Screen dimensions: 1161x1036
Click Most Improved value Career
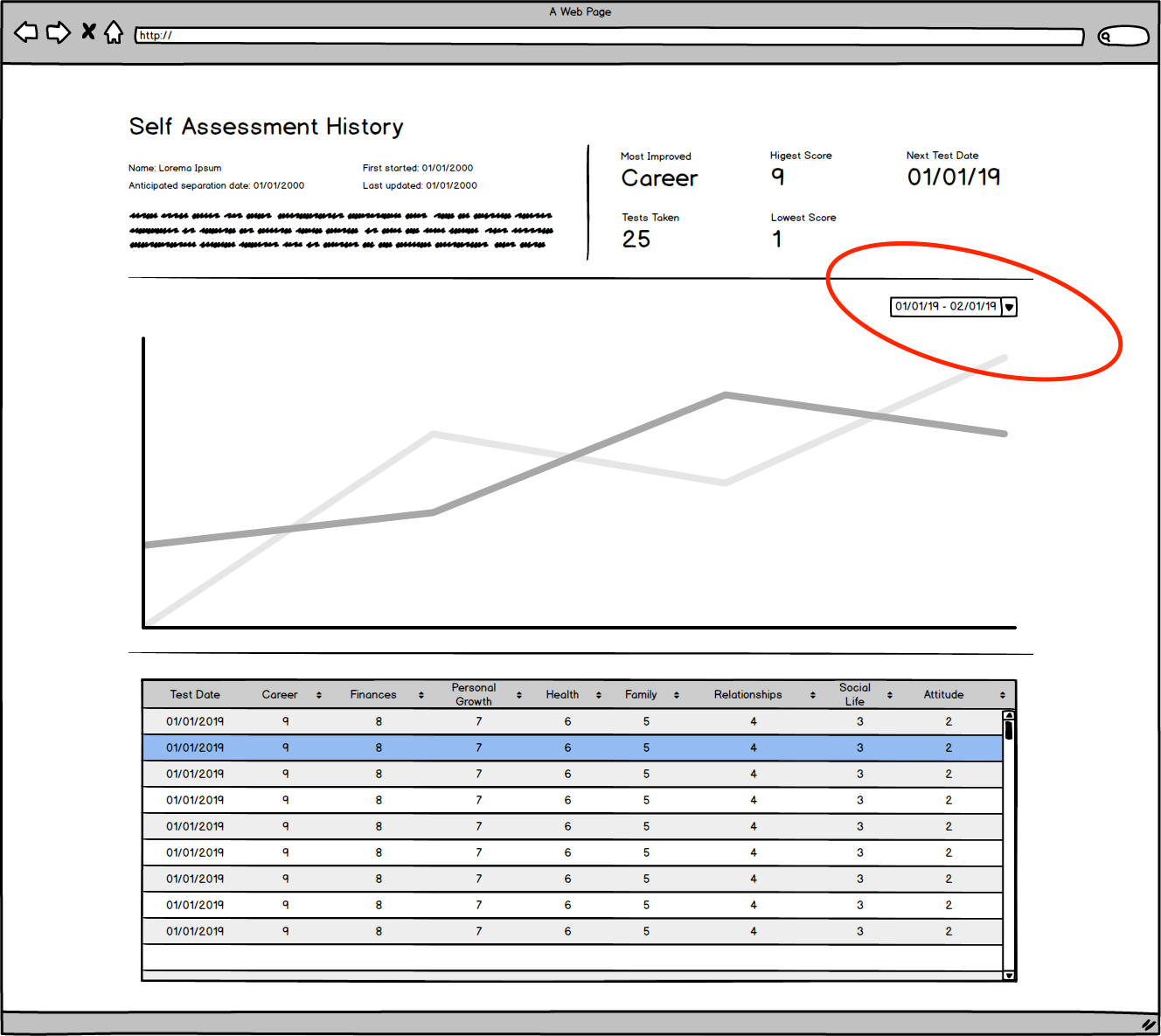tap(659, 178)
